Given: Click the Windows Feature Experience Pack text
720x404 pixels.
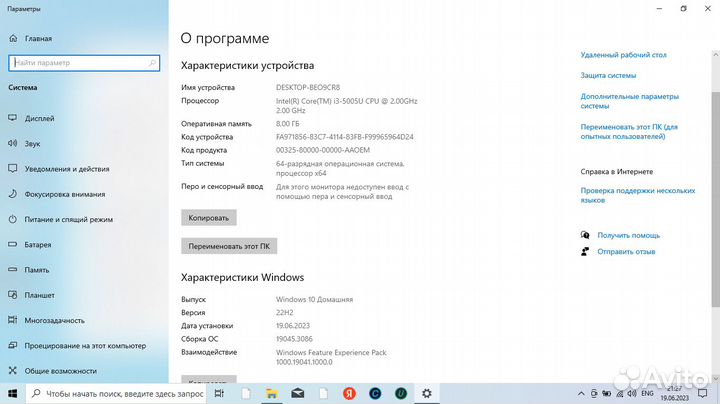Looking at the screenshot, I should [x=331, y=357].
